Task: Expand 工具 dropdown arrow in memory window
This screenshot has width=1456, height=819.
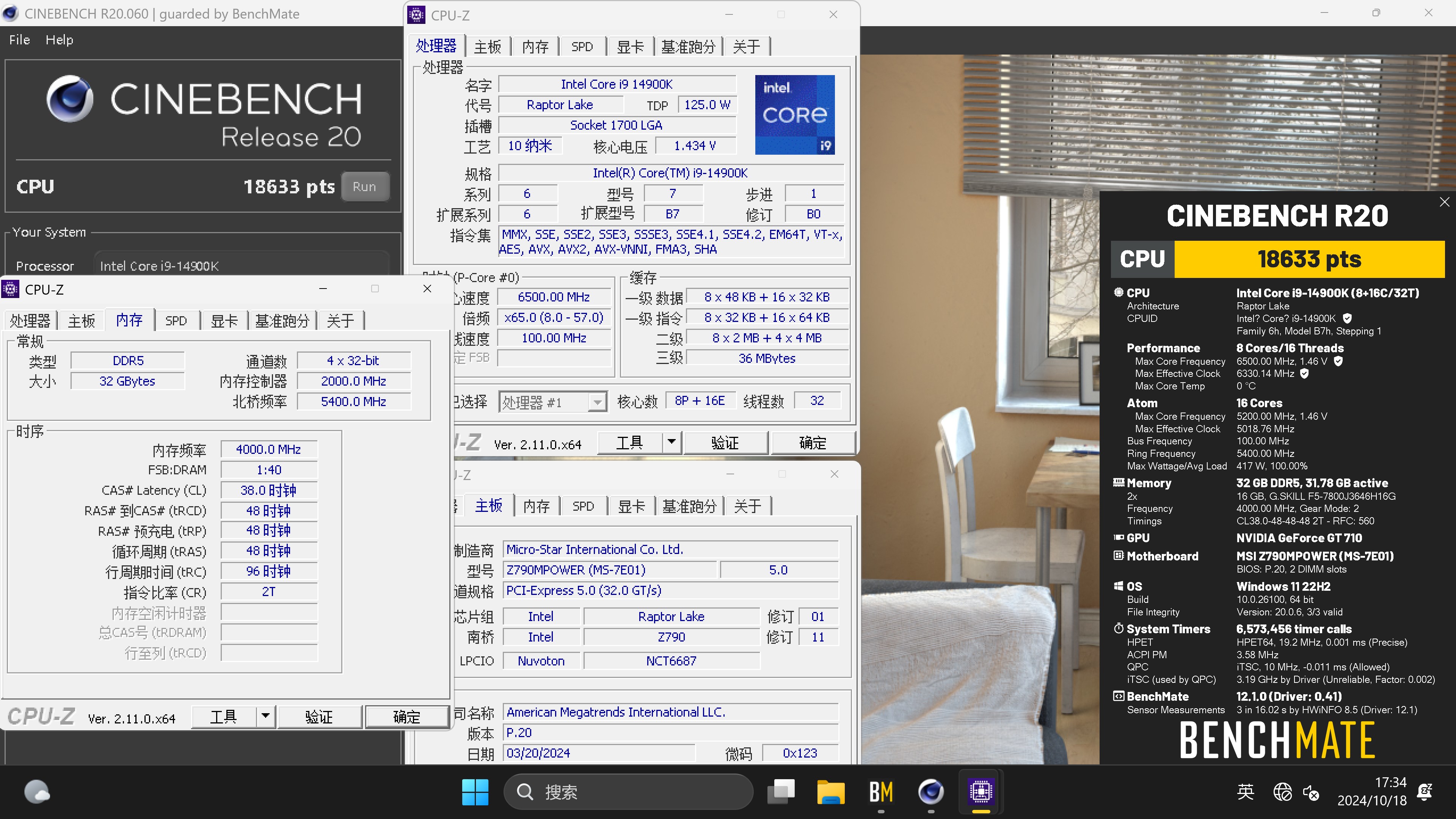Action: pyautogui.click(x=265, y=716)
